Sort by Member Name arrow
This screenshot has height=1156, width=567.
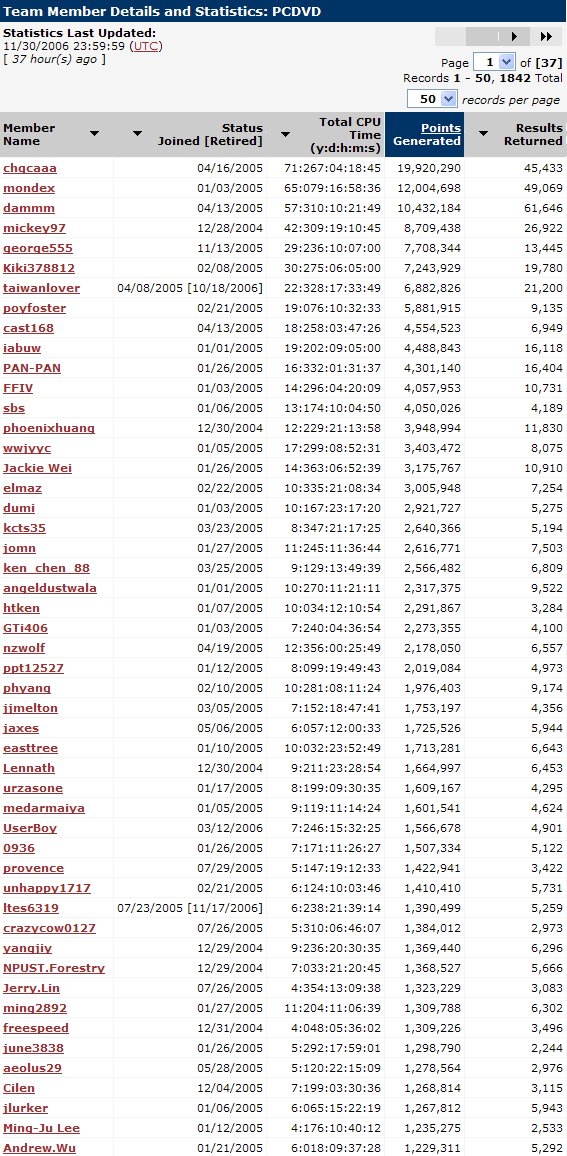(x=94, y=133)
